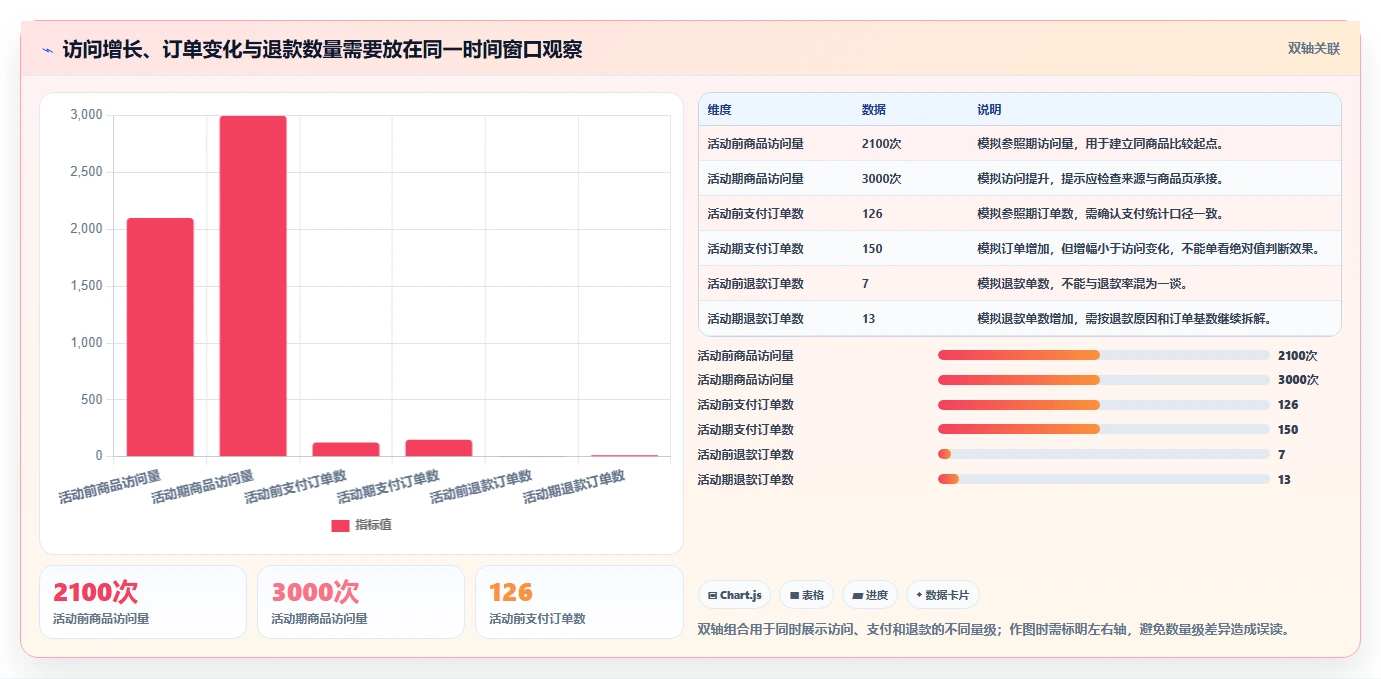The width and height of the screenshot is (1381, 679).
Task: Click the 活动前支付订单数 bar in chart
Action: [346, 449]
